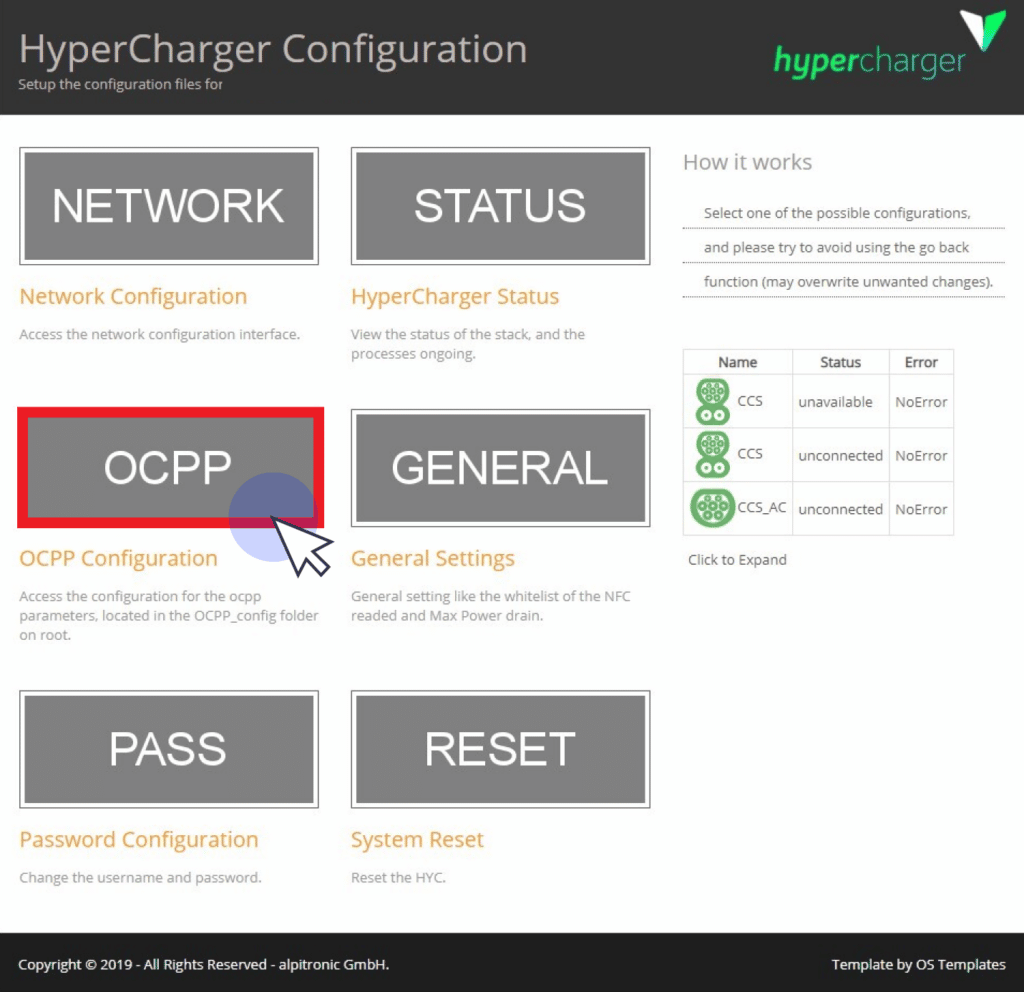Click the Name column header
The height and width of the screenshot is (992, 1024).
(x=737, y=362)
